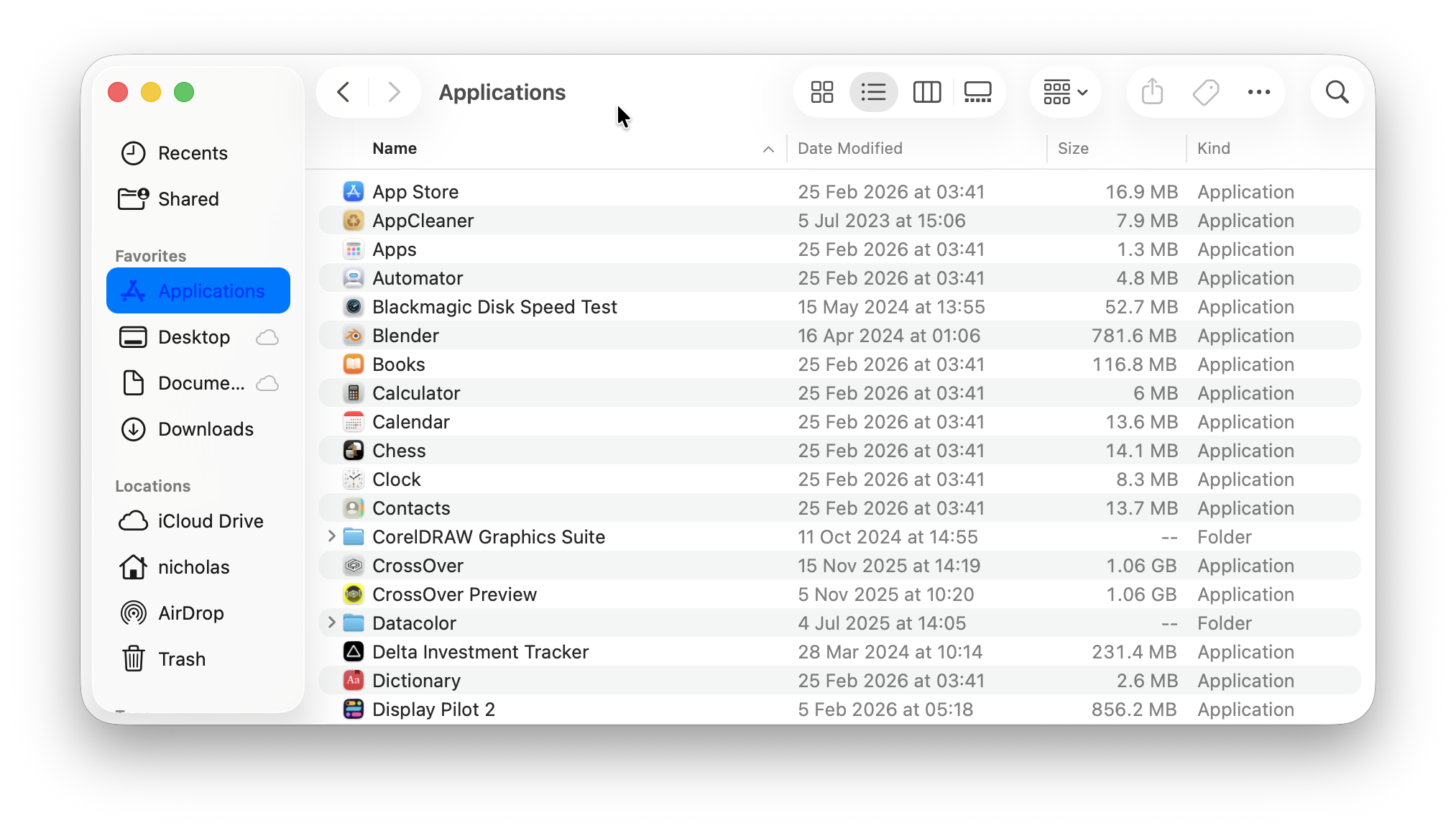The width and height of the screenshot is (1456, 831).
Task: Click the Share toolbar icon
Action: [x=1152, y=92]
